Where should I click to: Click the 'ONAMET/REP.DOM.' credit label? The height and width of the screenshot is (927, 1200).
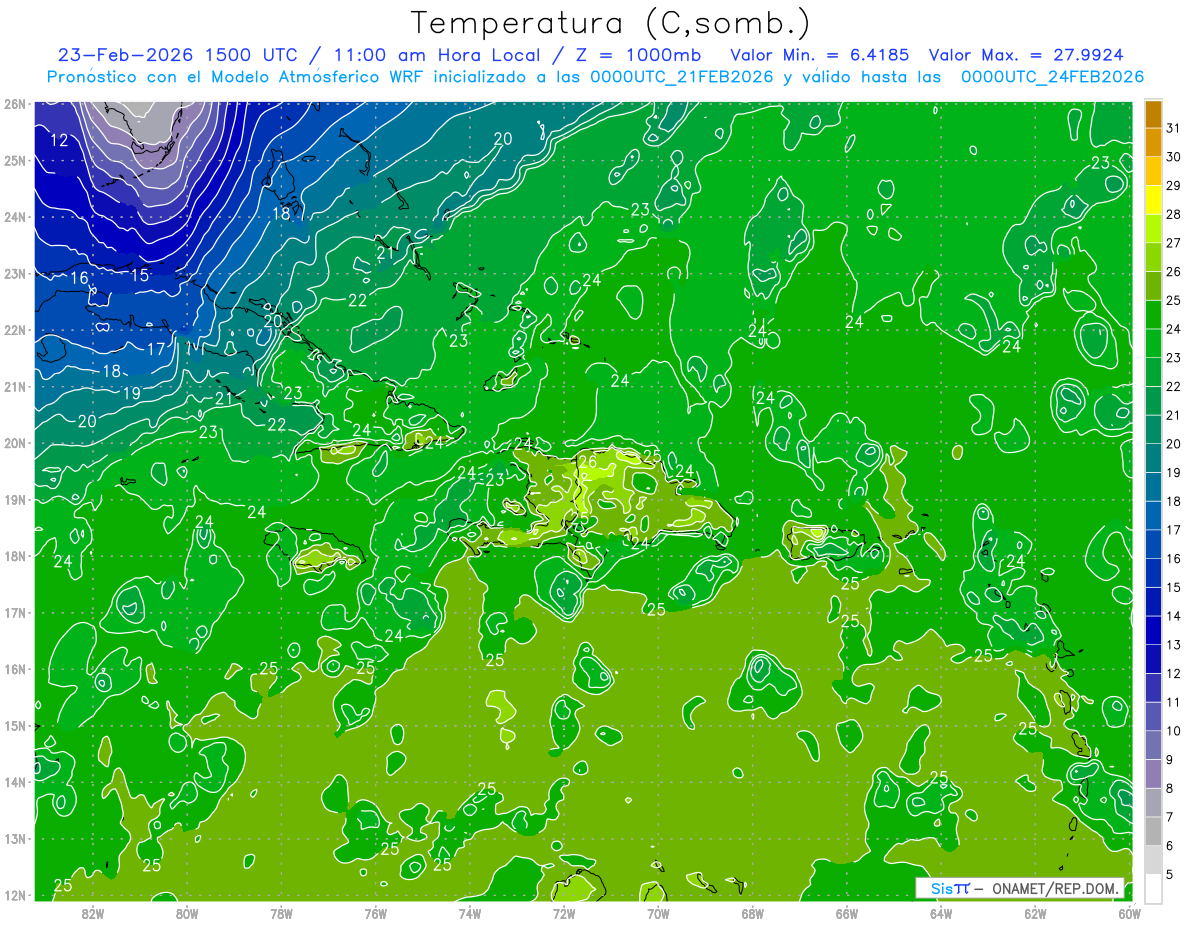point(1055,888)
